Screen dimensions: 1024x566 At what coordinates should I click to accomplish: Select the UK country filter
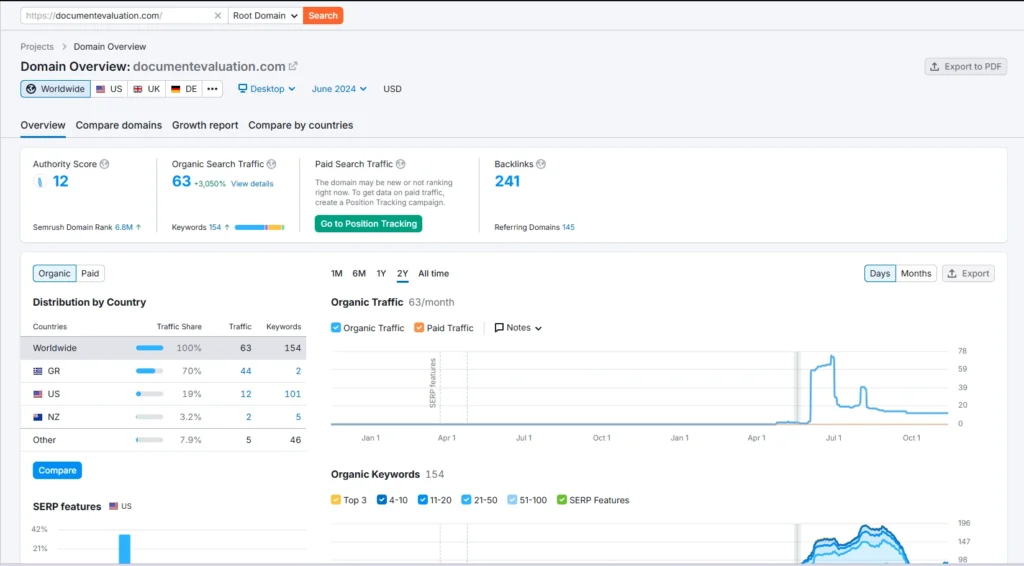146,89
